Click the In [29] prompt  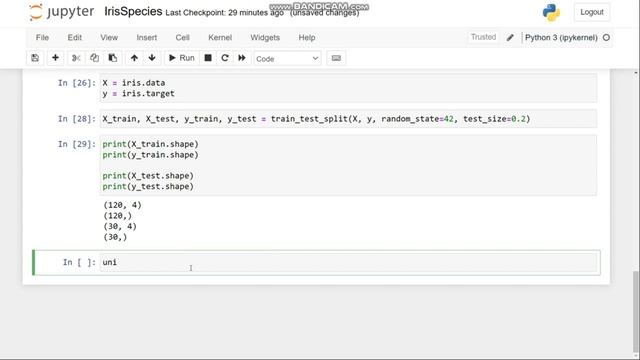77,144
